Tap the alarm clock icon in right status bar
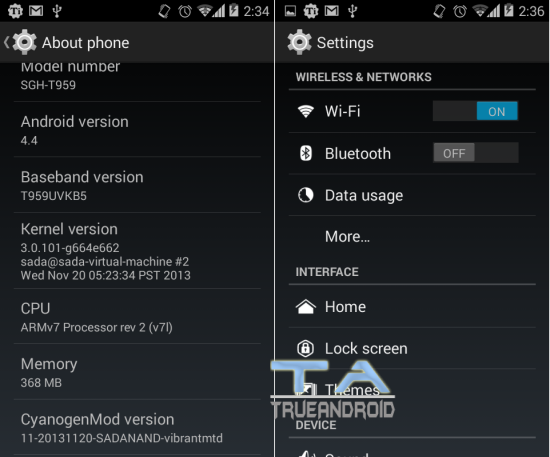 [460, 11]
